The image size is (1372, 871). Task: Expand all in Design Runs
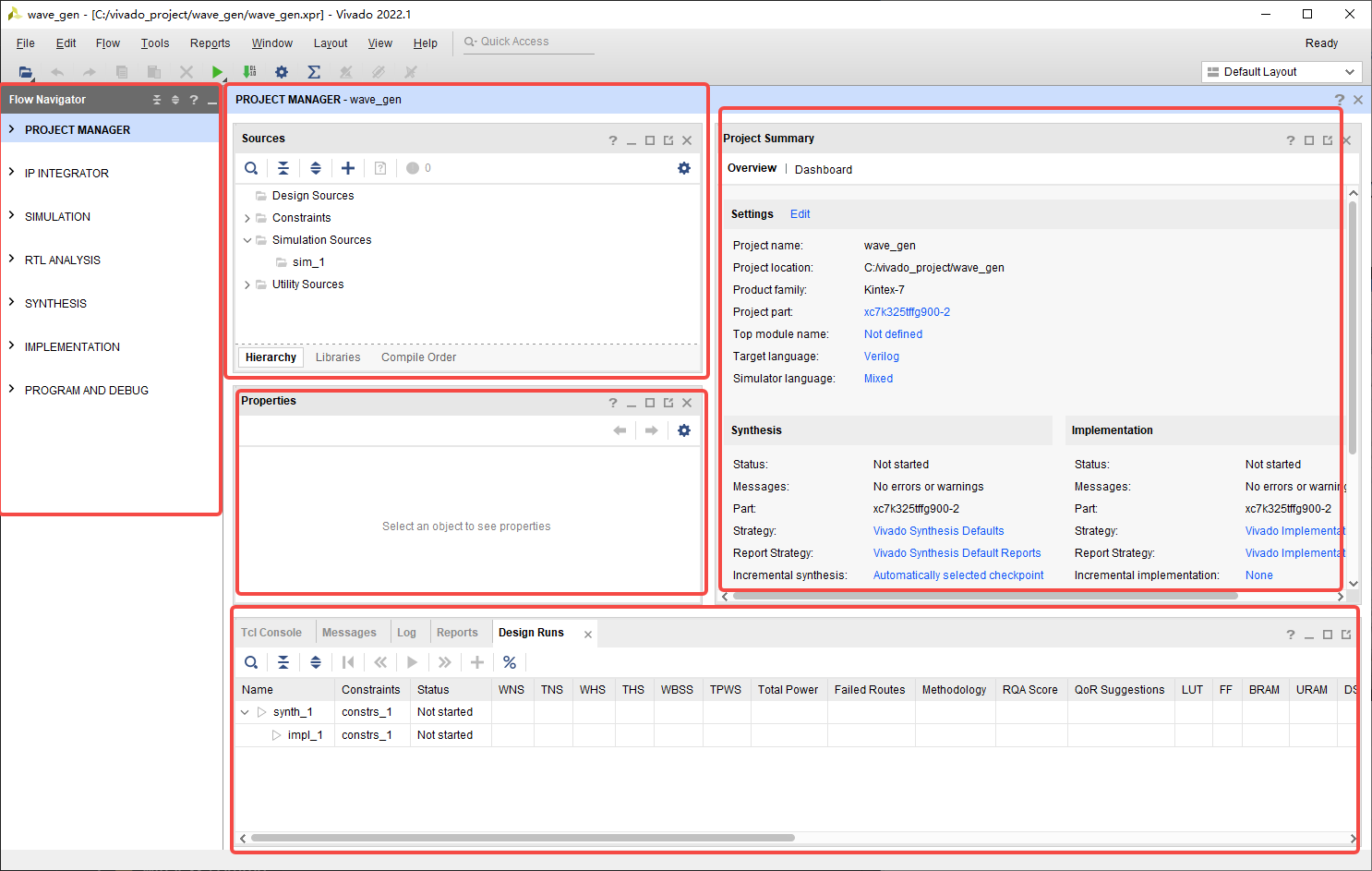pyautogui.click(x=316, y=662)
